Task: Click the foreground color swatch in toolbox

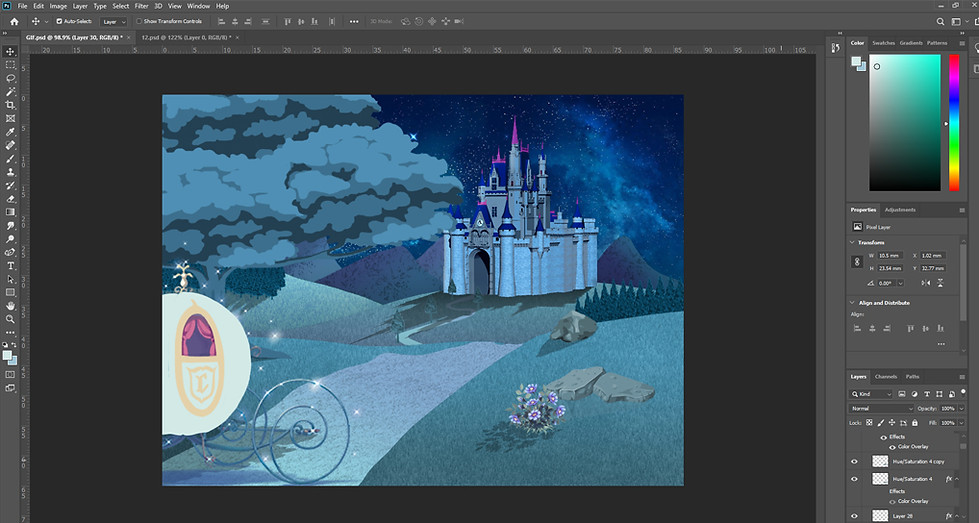Action: [7, 356]
